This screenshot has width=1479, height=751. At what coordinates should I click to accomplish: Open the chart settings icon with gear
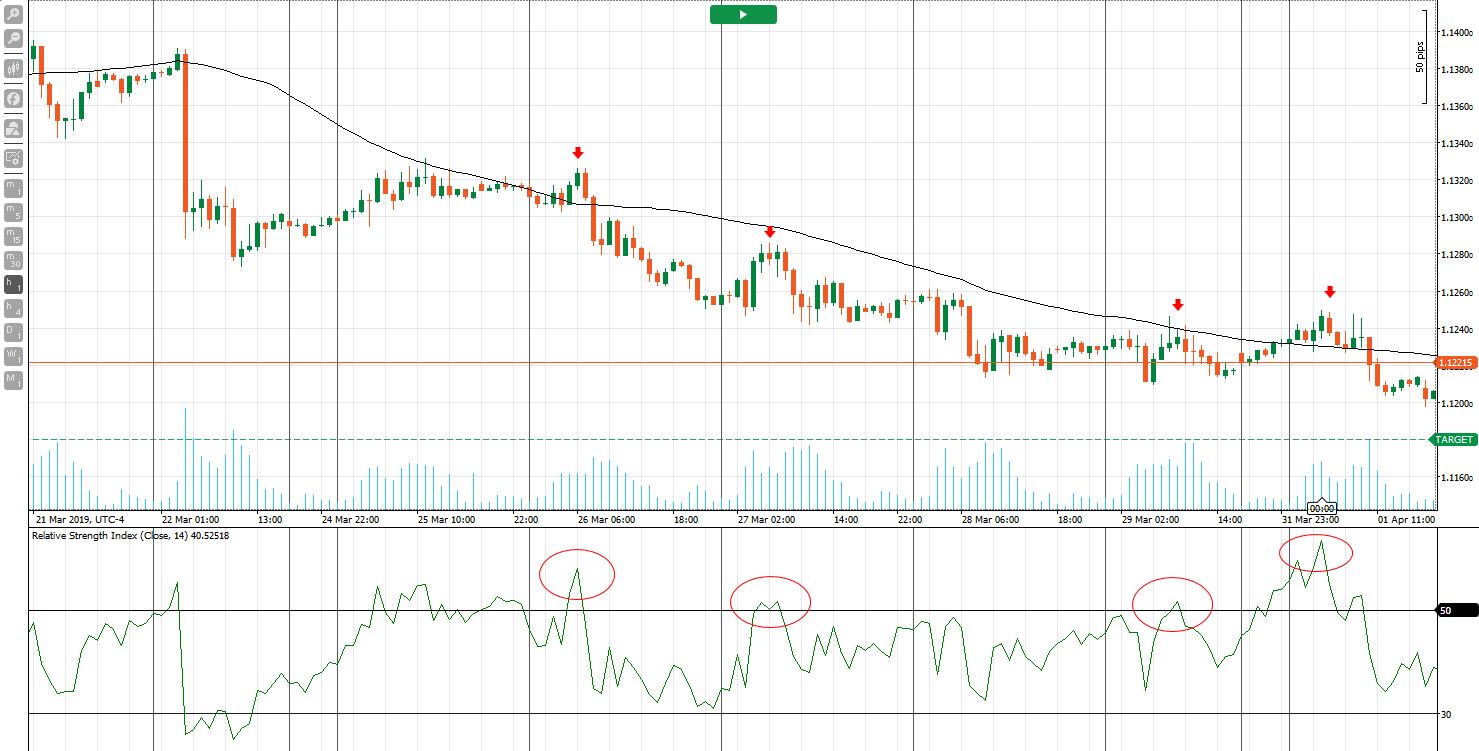point(14,157)
